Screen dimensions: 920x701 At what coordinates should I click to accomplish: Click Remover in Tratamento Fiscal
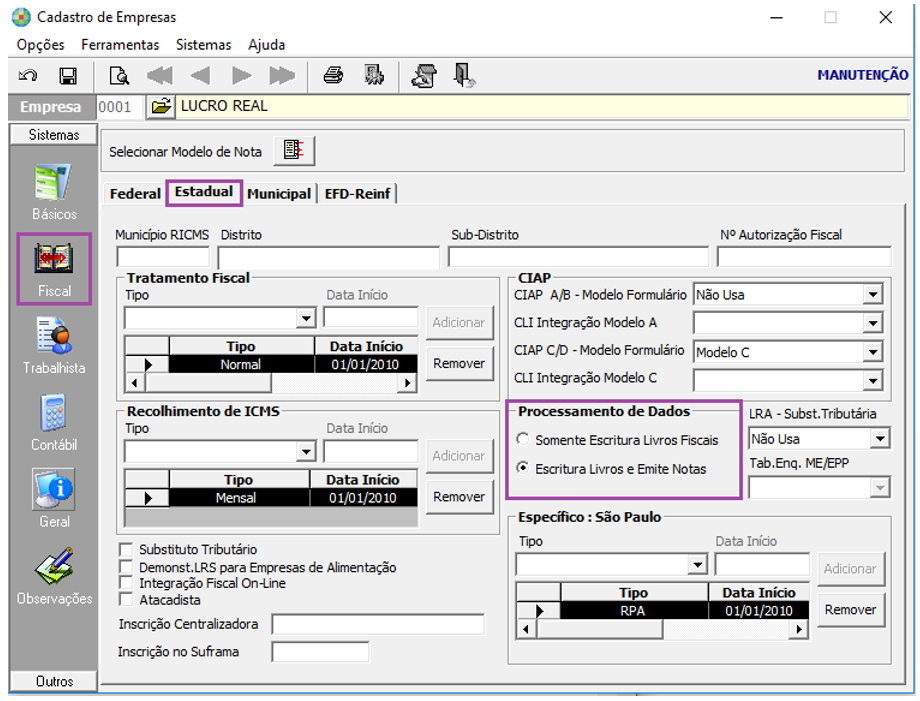459,364
